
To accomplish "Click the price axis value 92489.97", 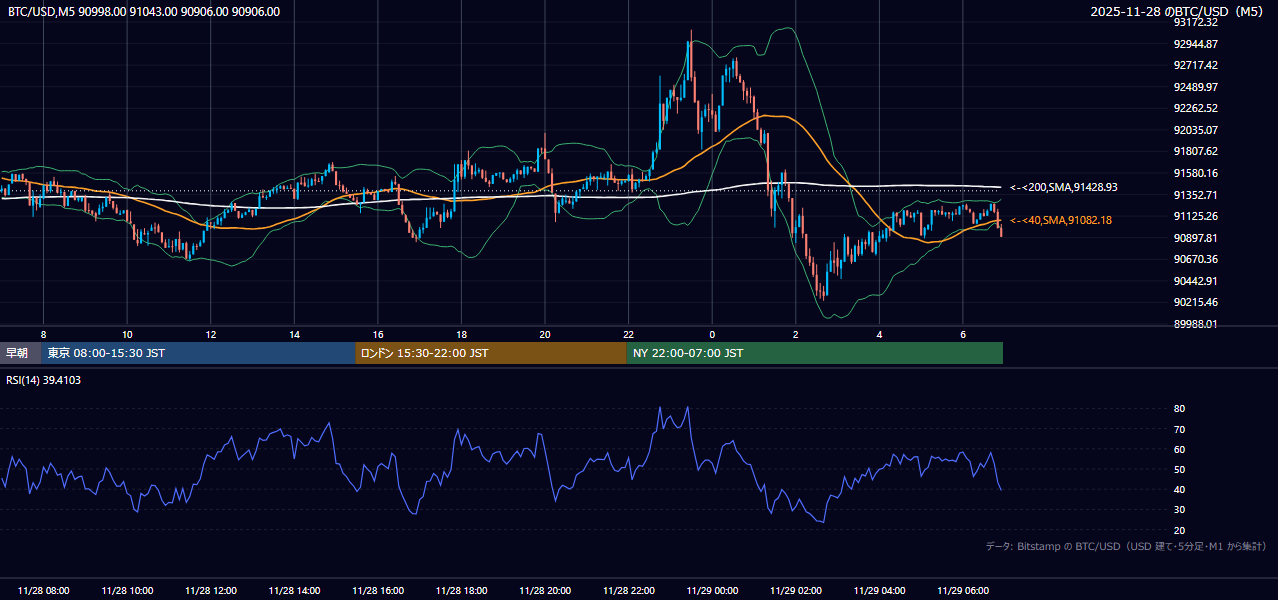I will pos(1196,87).
